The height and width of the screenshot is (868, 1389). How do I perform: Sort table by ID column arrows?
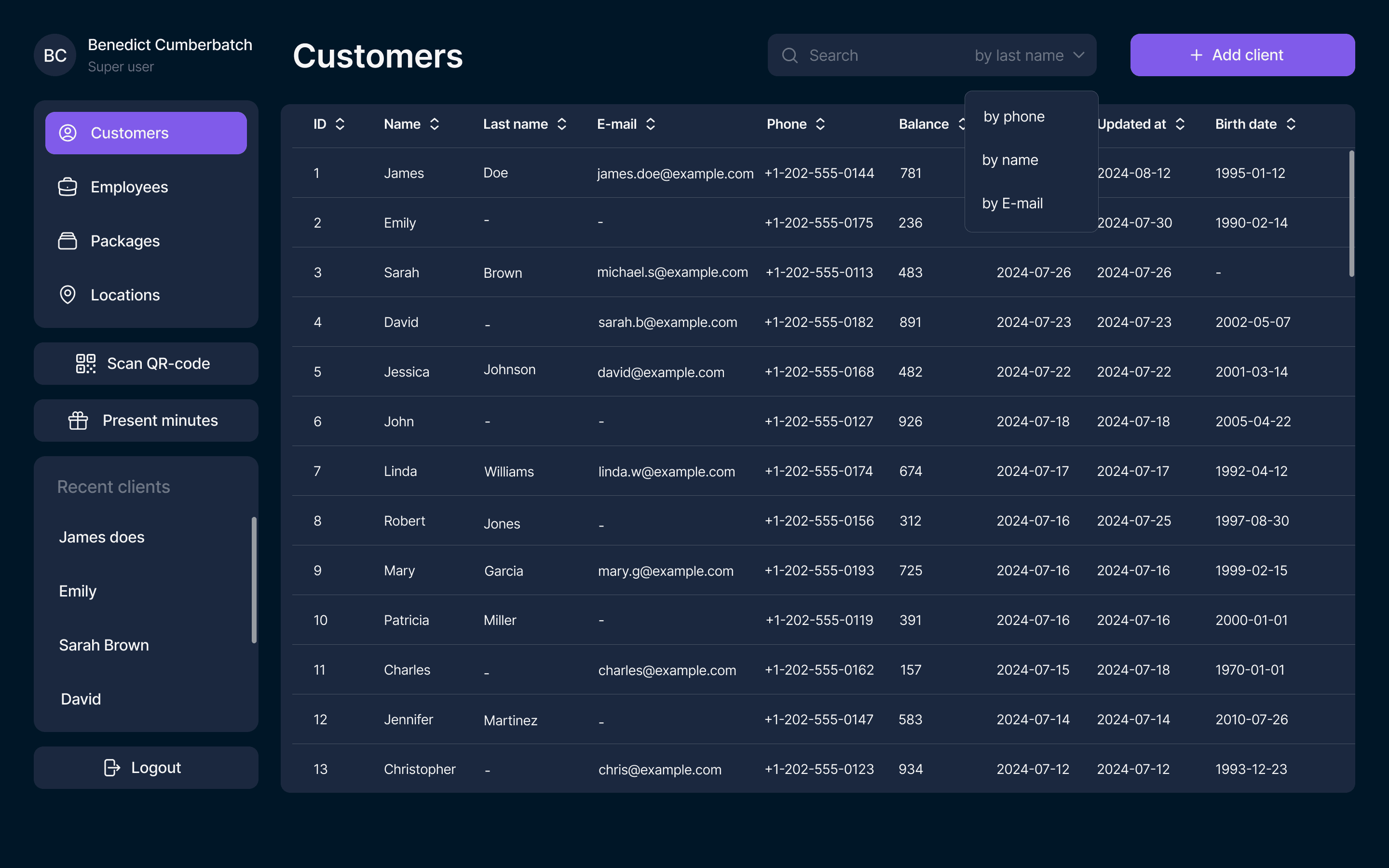(x=340, y=124)
